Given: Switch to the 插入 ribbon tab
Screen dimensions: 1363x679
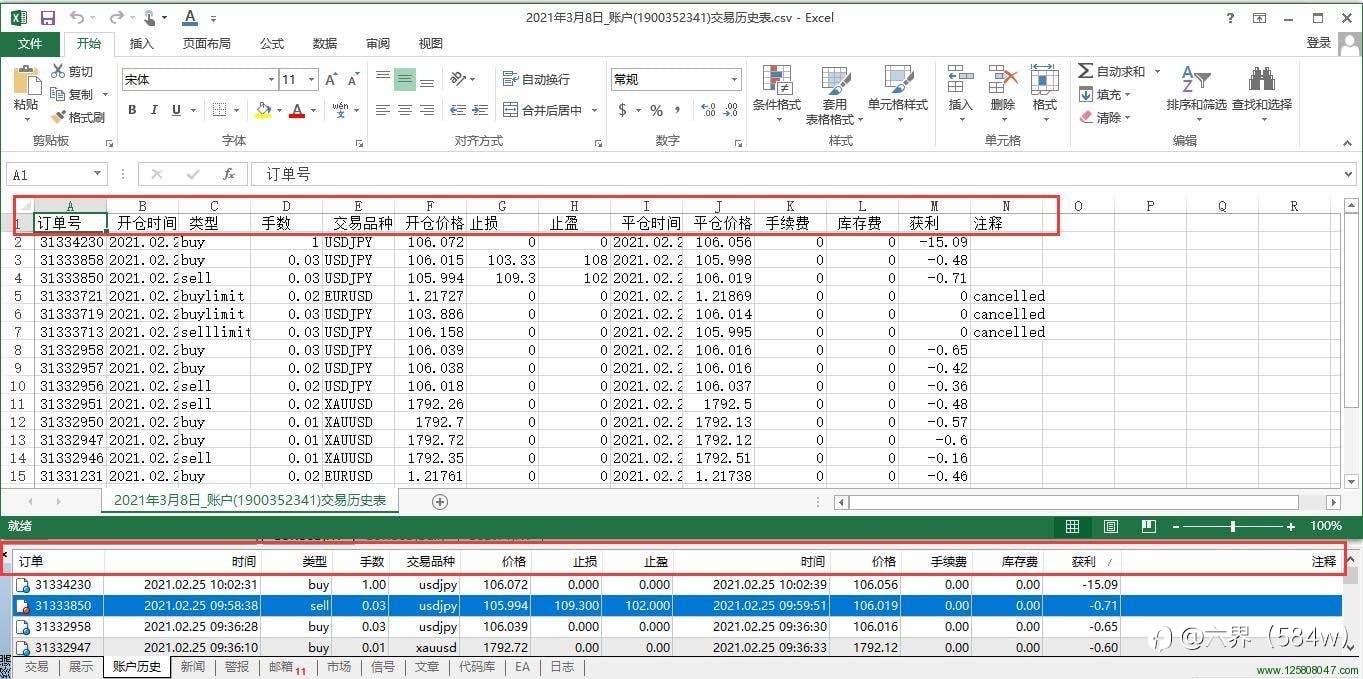Looking at the screenshot, I should pos(141,43).
